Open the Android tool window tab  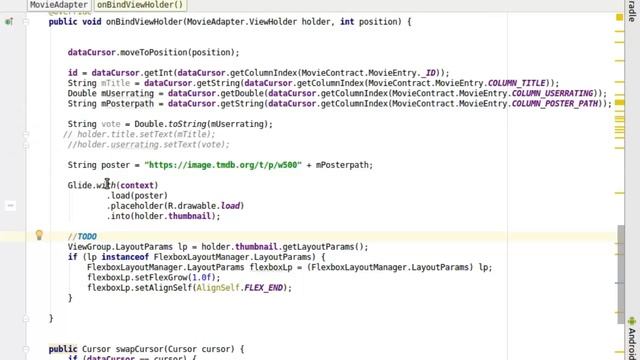tap(632, 343)
